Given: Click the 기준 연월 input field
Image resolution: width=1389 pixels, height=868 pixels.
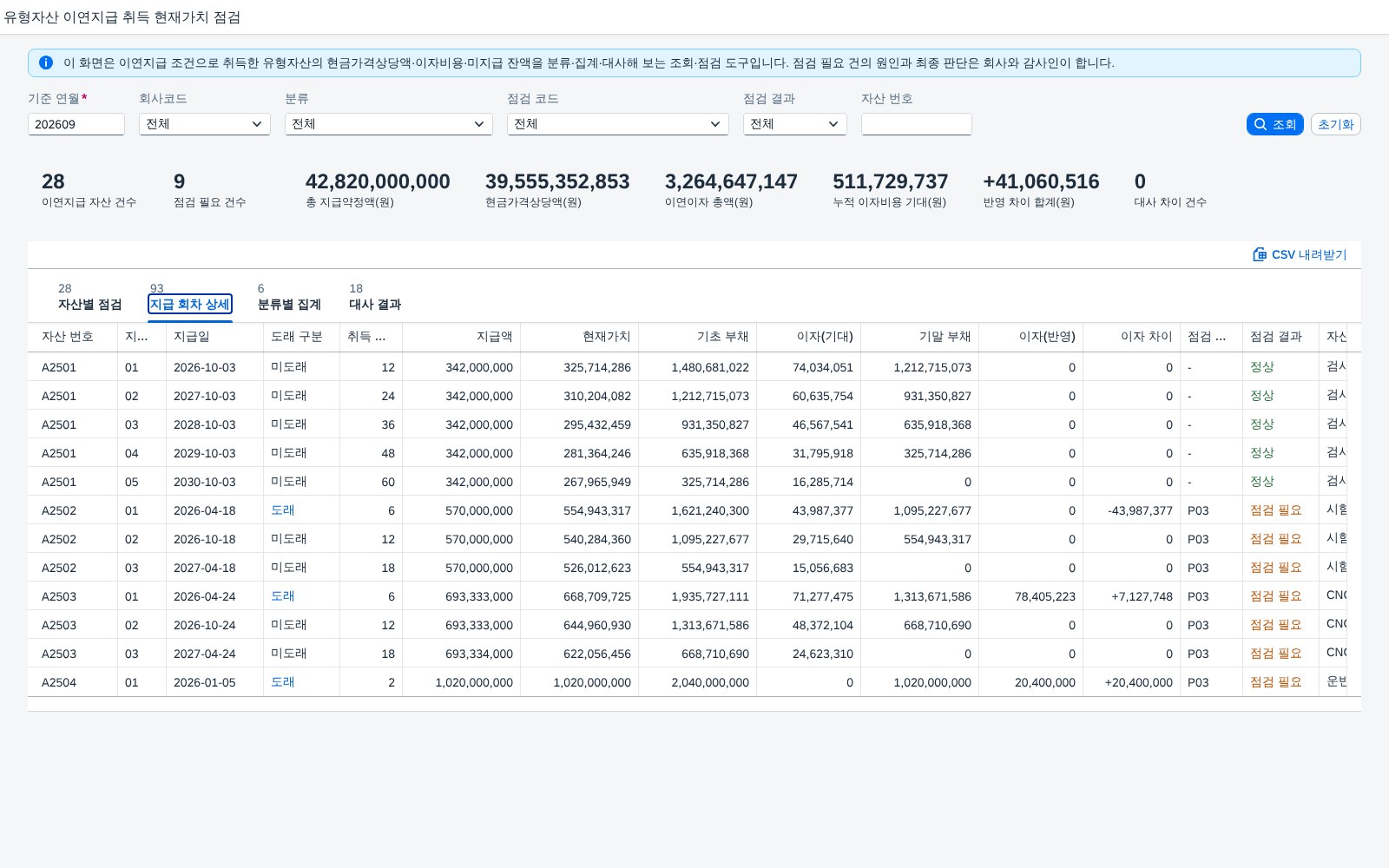Looking at the screenshot, I should click(76, 124).
